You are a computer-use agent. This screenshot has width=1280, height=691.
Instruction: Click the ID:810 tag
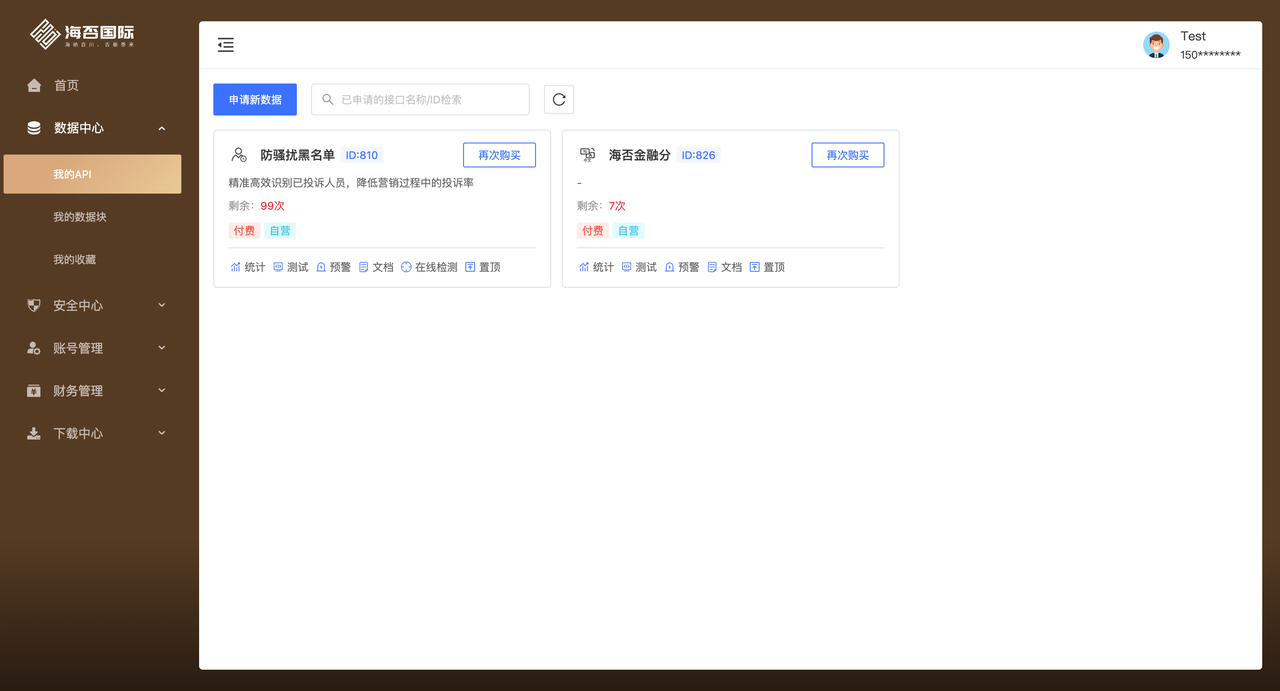pos(362,155)
